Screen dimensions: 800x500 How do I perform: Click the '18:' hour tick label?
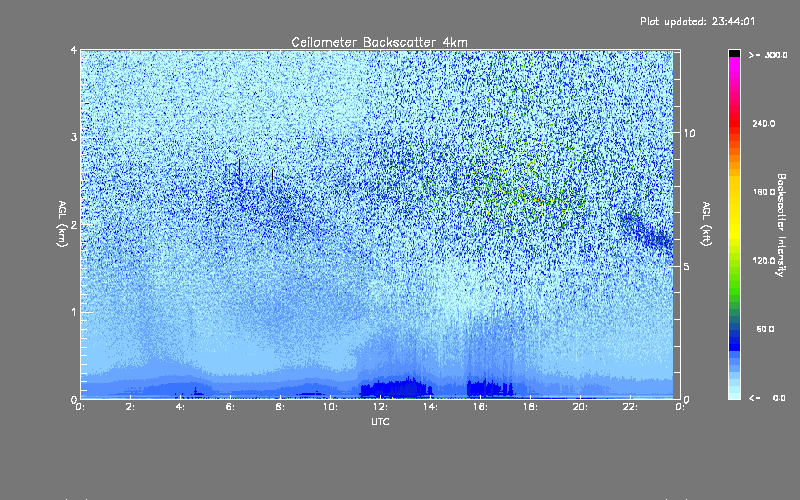click(530, 407)
